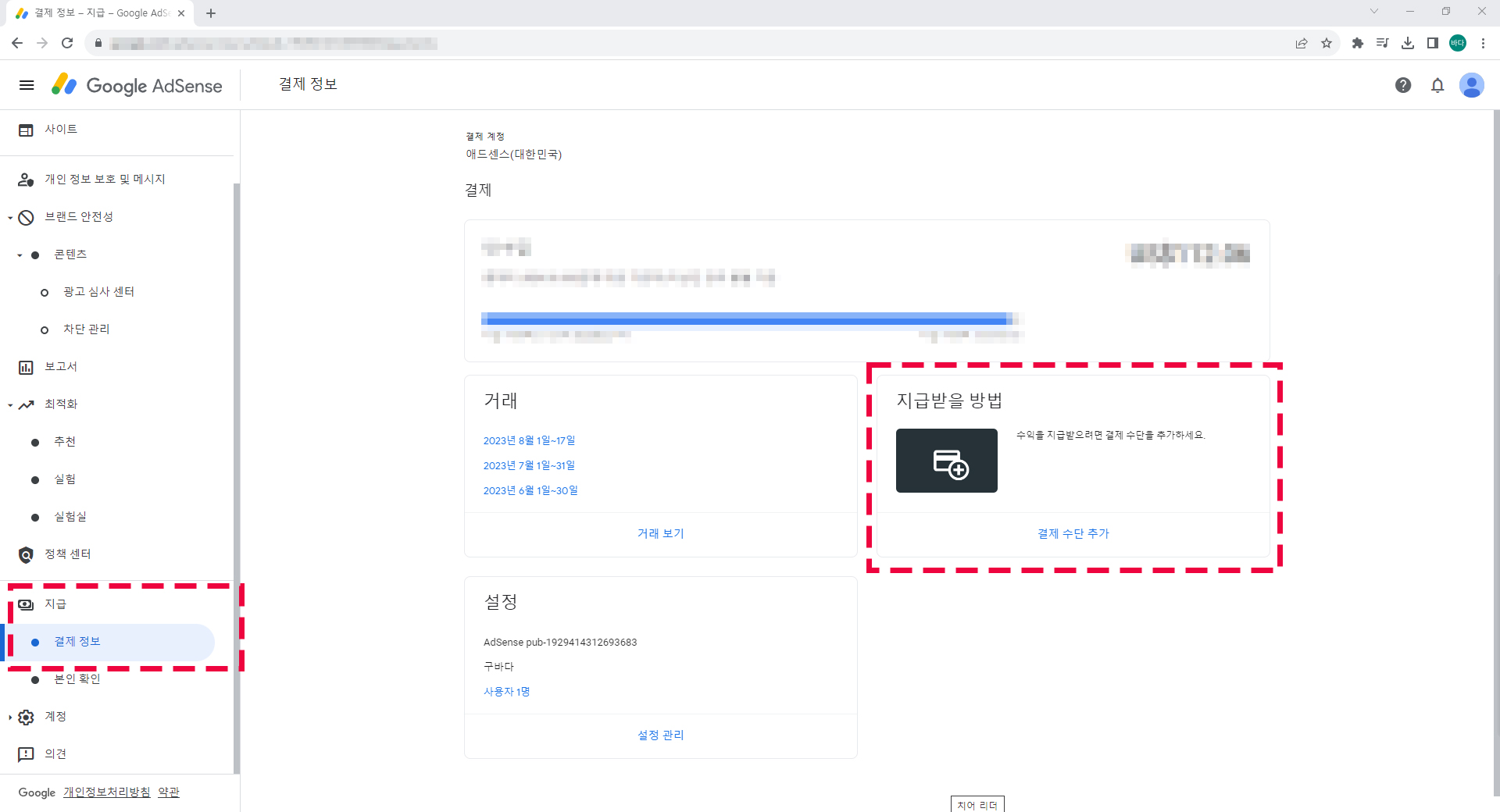Screen dimensions: 1500x812
Task: Click the AdSense pub-1929414312693683 text
Action: point(560,643)
